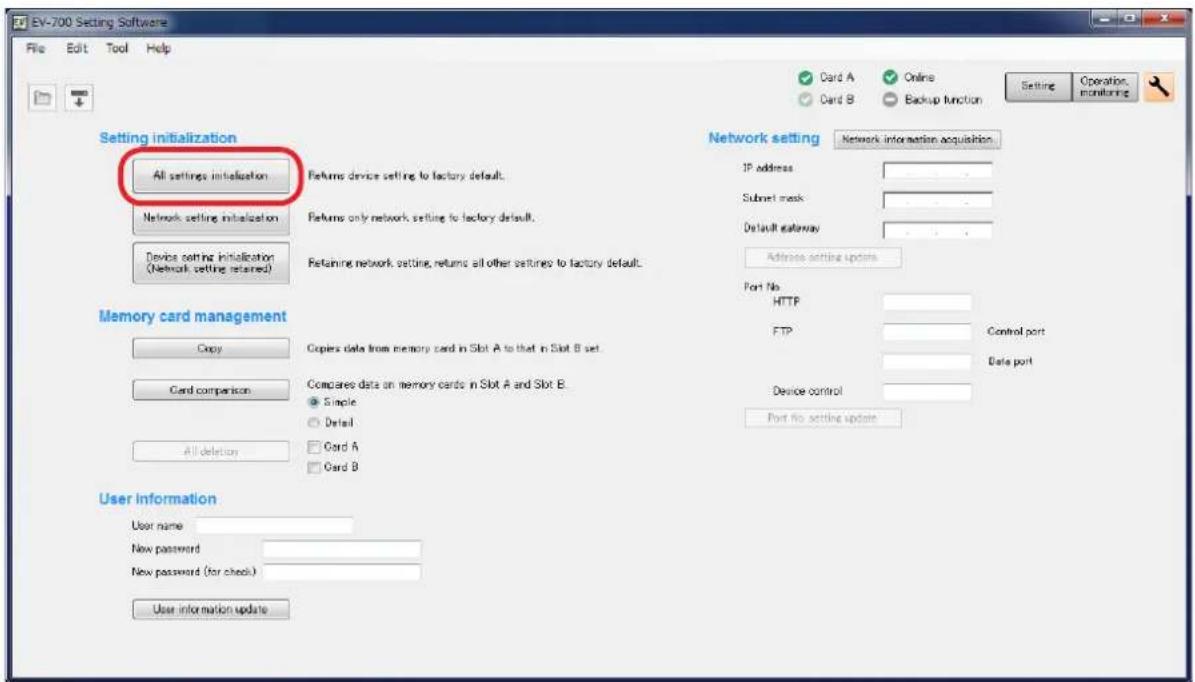
Task: Click the Setting initialization heading
Action: (168, 138)
